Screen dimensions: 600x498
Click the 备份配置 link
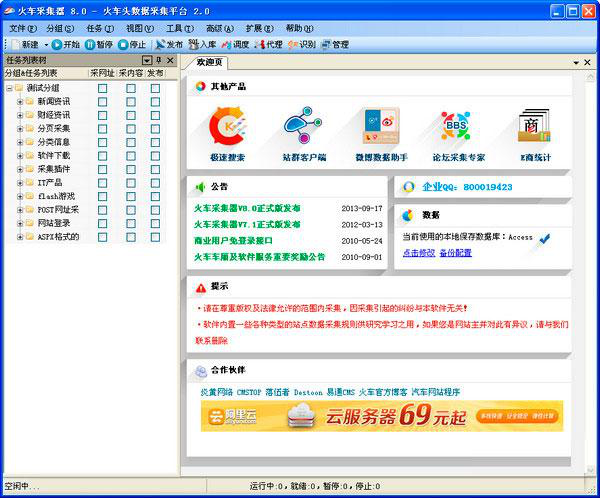[455, 253]
